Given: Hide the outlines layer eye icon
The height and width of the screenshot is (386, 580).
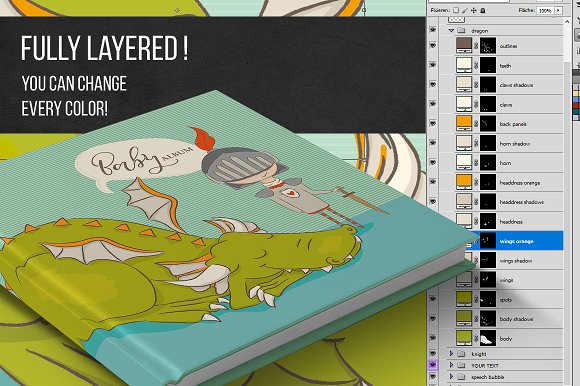Looking at the screenshot, I should click(432, 45).
